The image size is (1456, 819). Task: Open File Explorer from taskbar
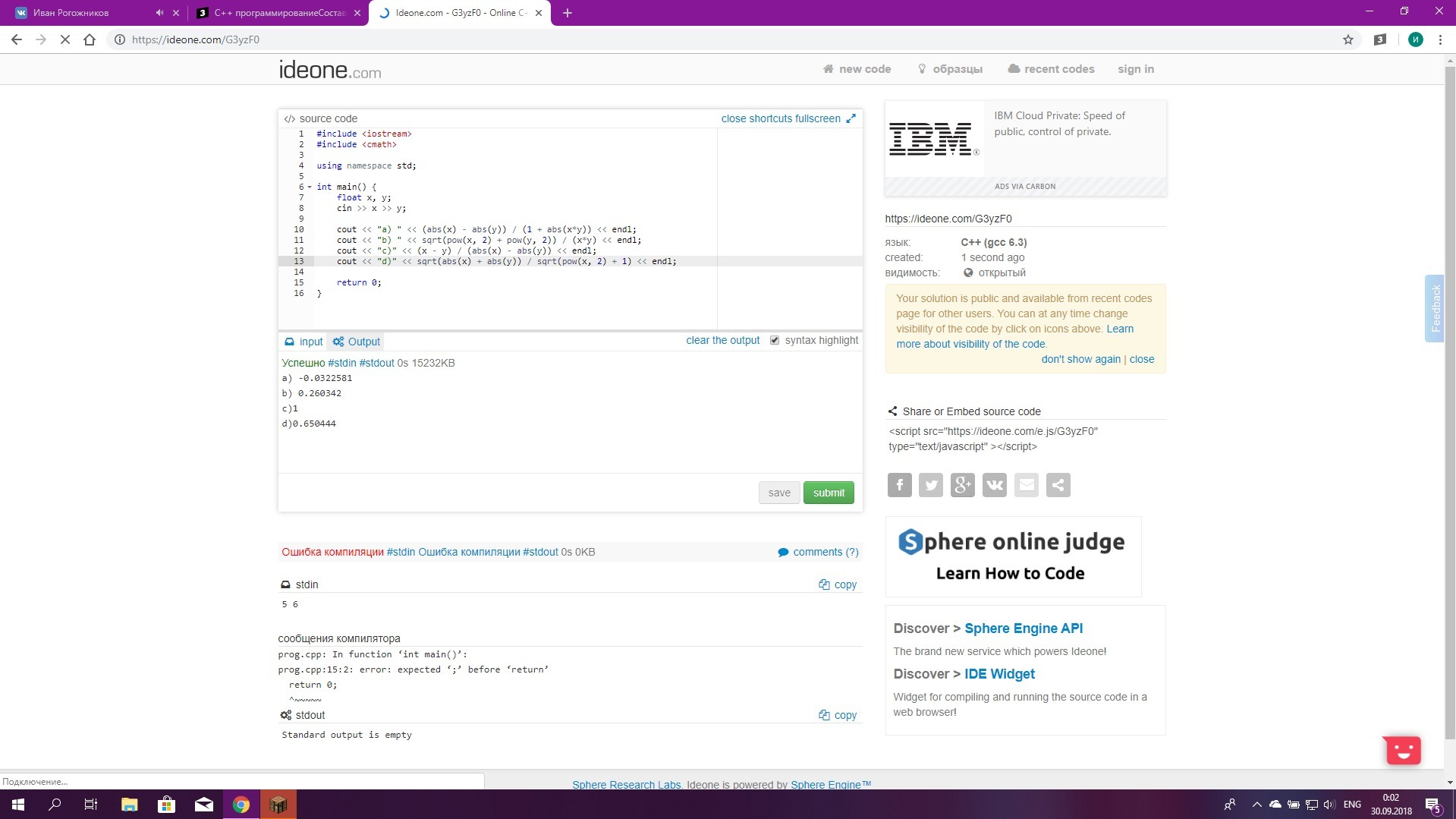coord(129,805)
